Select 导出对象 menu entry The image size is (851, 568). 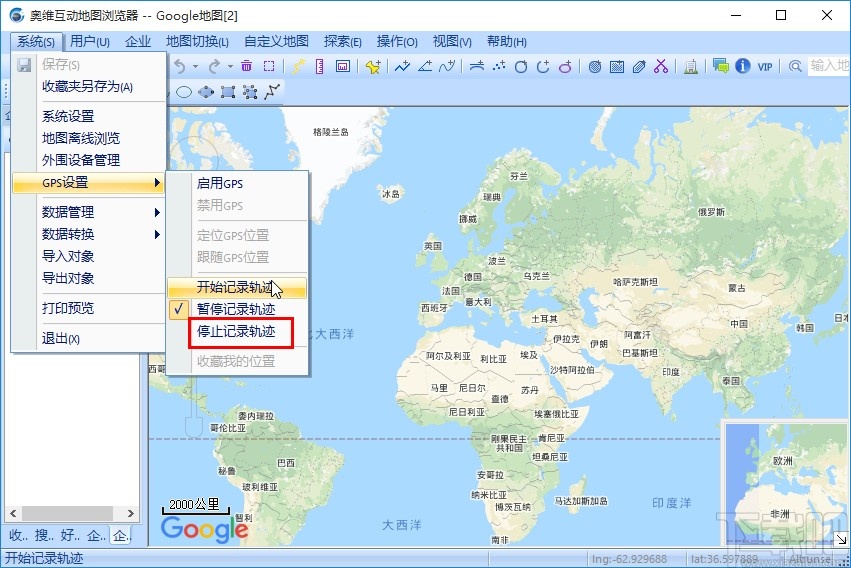pyautogui.click(x=88, y=278)
